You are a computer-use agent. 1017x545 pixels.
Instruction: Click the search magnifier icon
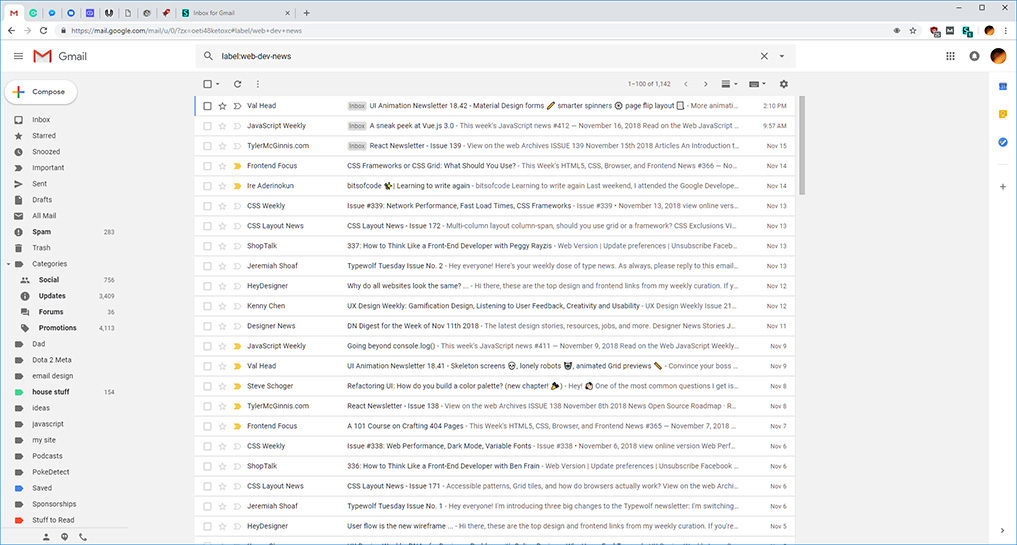[x=208, y=56]
